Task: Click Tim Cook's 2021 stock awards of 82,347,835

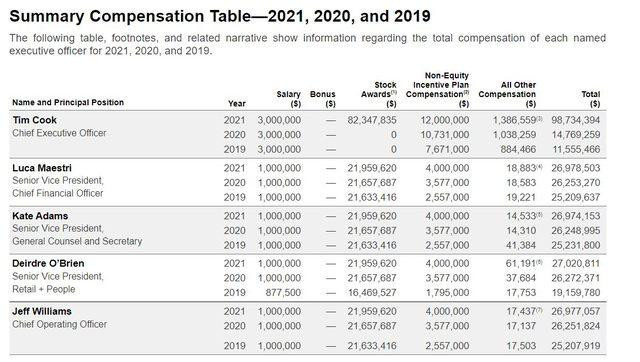Action: pos(372,120)
